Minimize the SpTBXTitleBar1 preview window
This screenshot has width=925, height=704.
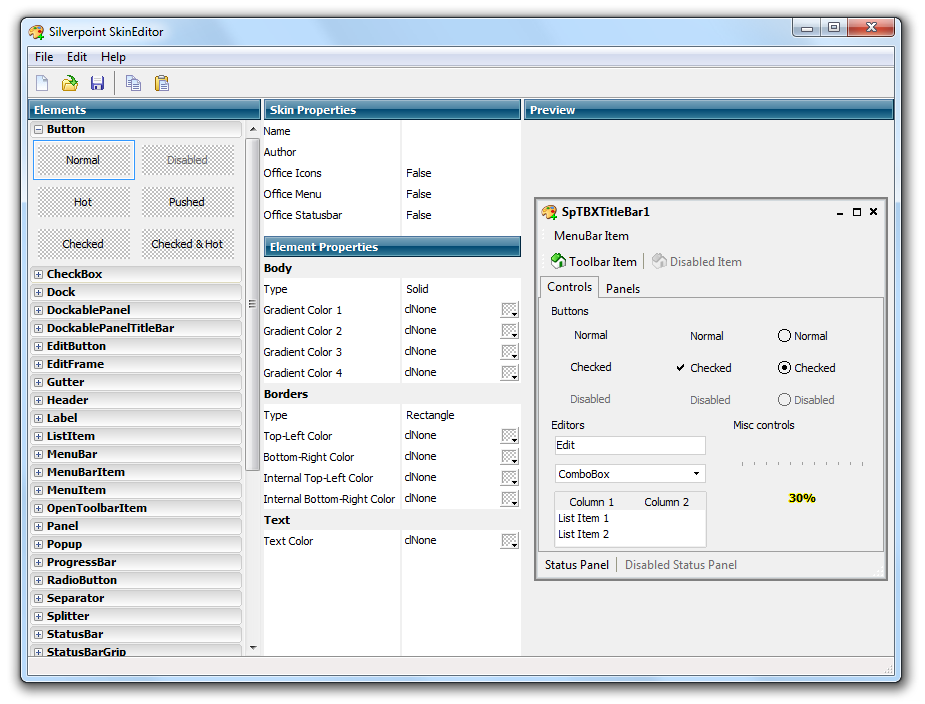coord(839,212)
